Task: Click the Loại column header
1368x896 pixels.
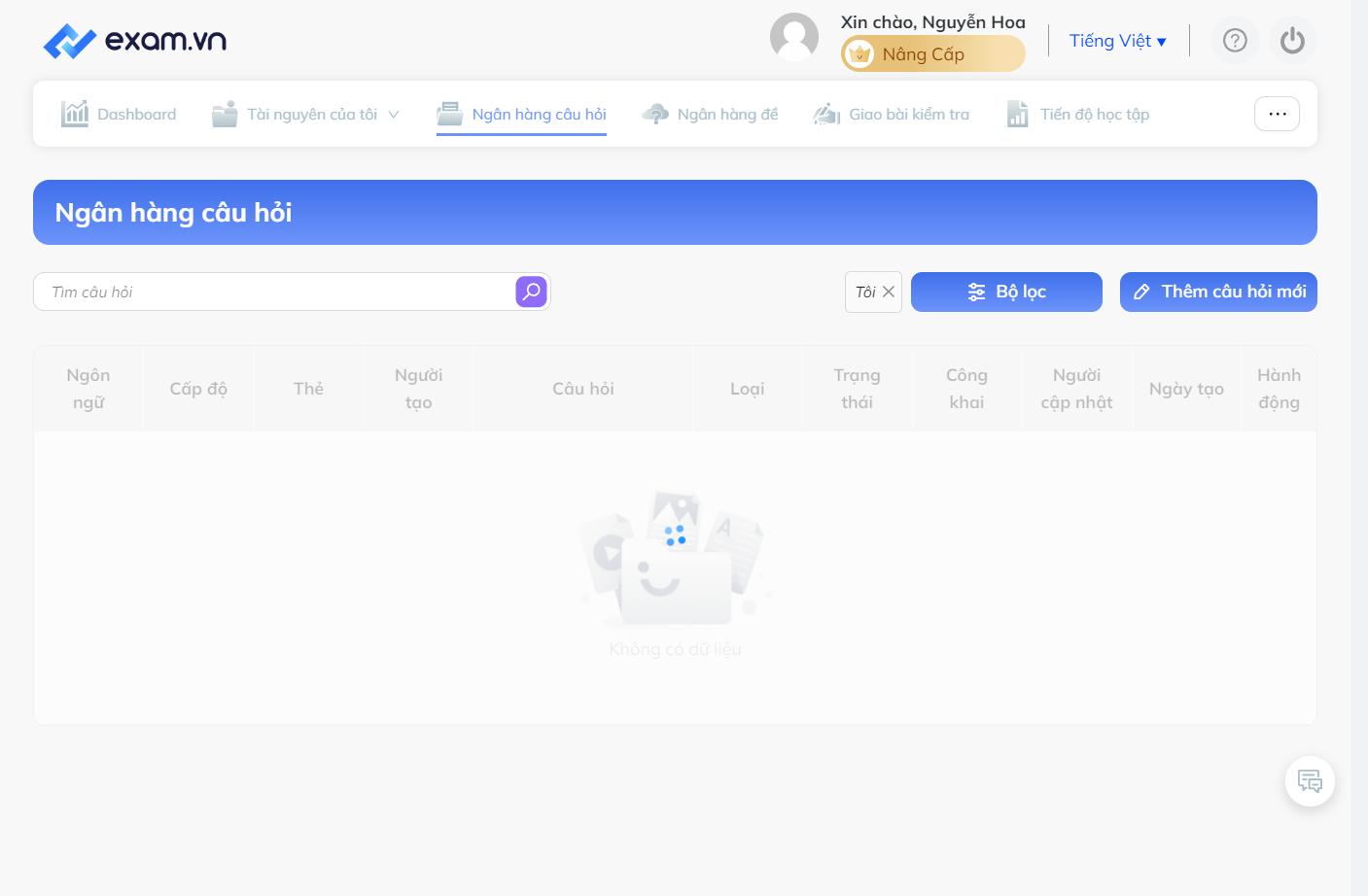Action: pyautogui.click(x=748, y=389)
